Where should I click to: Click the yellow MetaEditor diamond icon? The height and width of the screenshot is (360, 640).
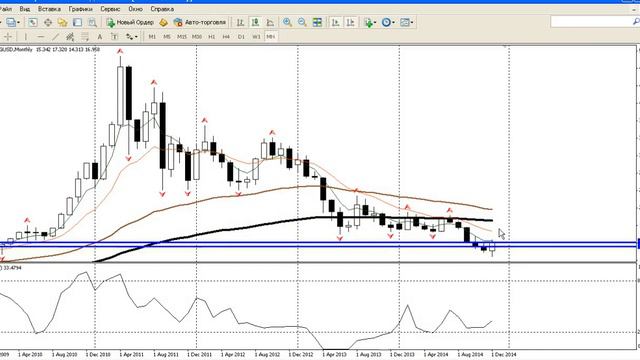163,22
